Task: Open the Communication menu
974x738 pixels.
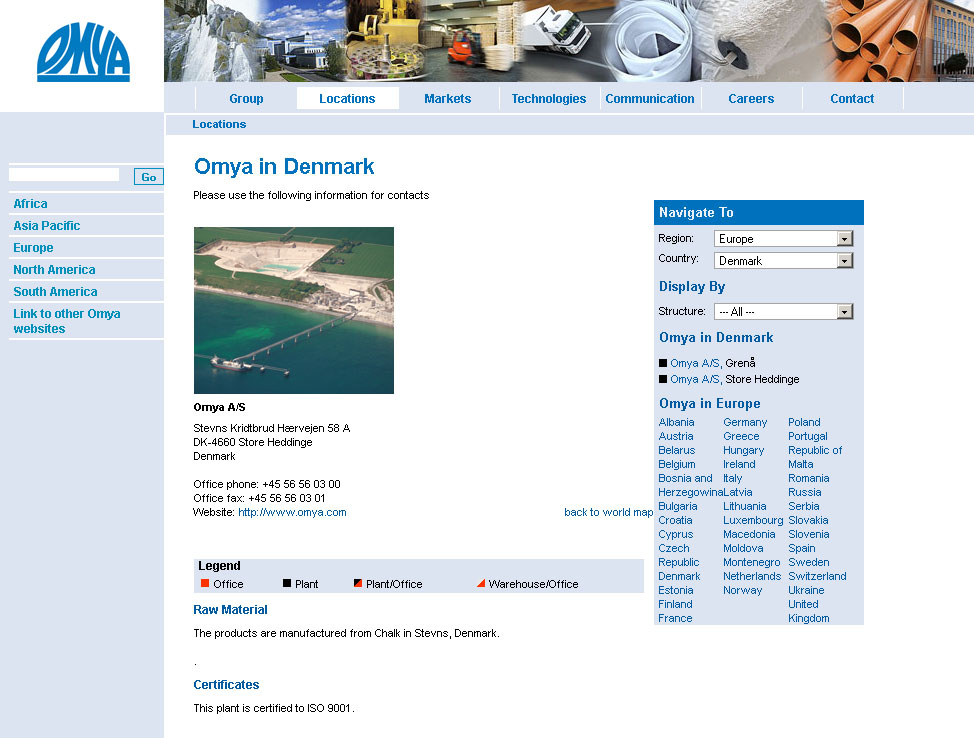Action: (x=650, y=98)
